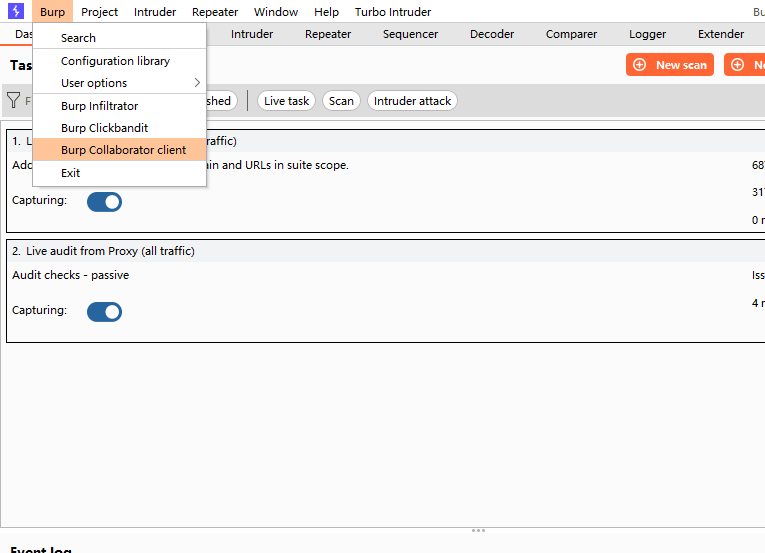This screenshot has width=765, height=553.
Task: Toggle the Live task filter
Action: (x=286, y=101)
